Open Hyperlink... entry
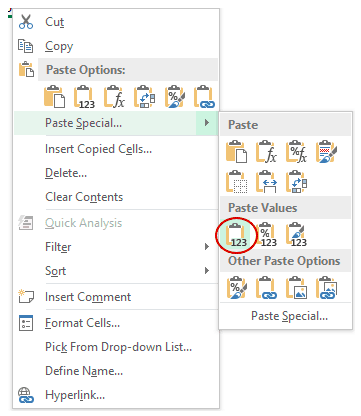The height and width of the screenshot is (416, 361). [116, 395]
